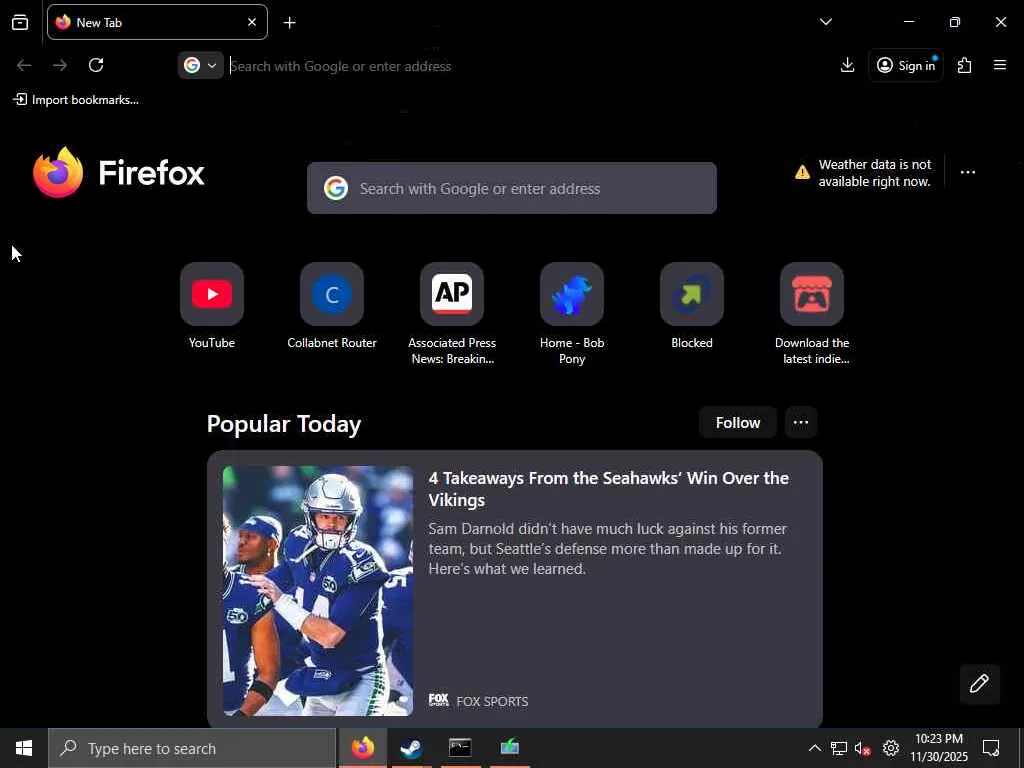The width and height of the screenshot is (1024, 768).
Task: Open the list all tabs chevron
Action: (x=825, y=22)
